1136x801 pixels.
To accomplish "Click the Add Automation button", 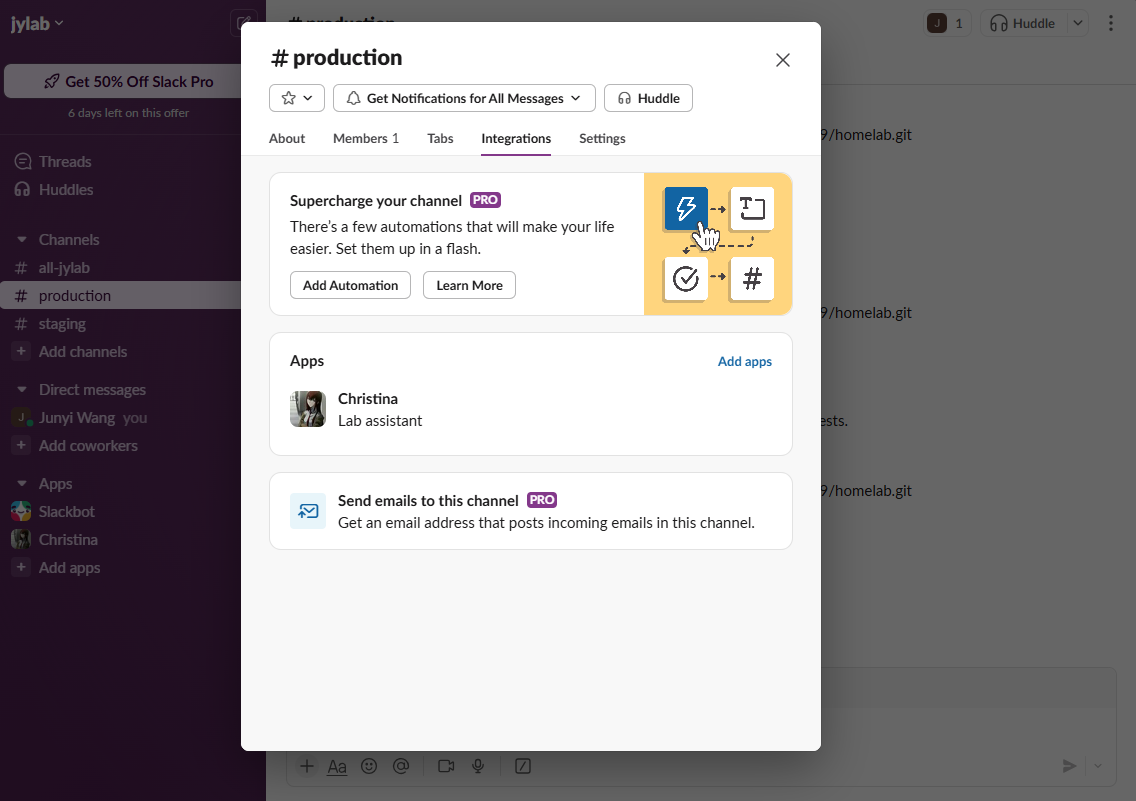I will coord(351,285).
